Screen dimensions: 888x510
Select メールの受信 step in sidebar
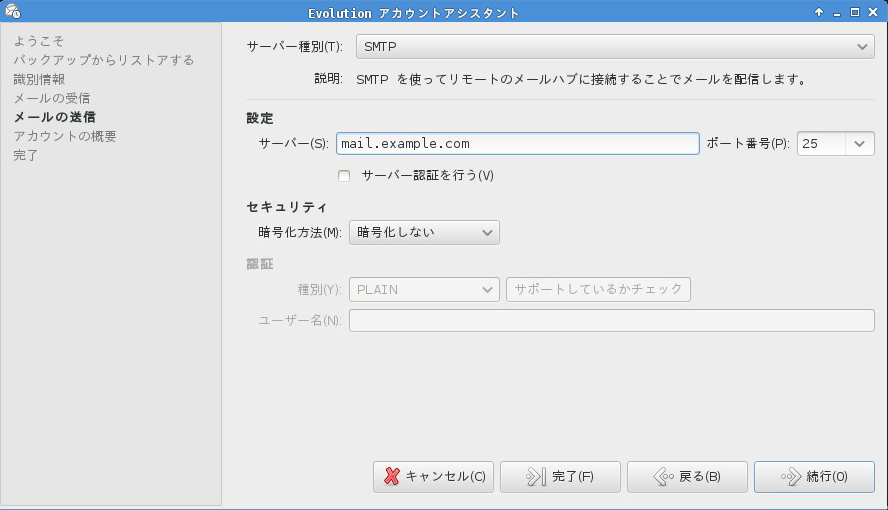pos(51,98)
